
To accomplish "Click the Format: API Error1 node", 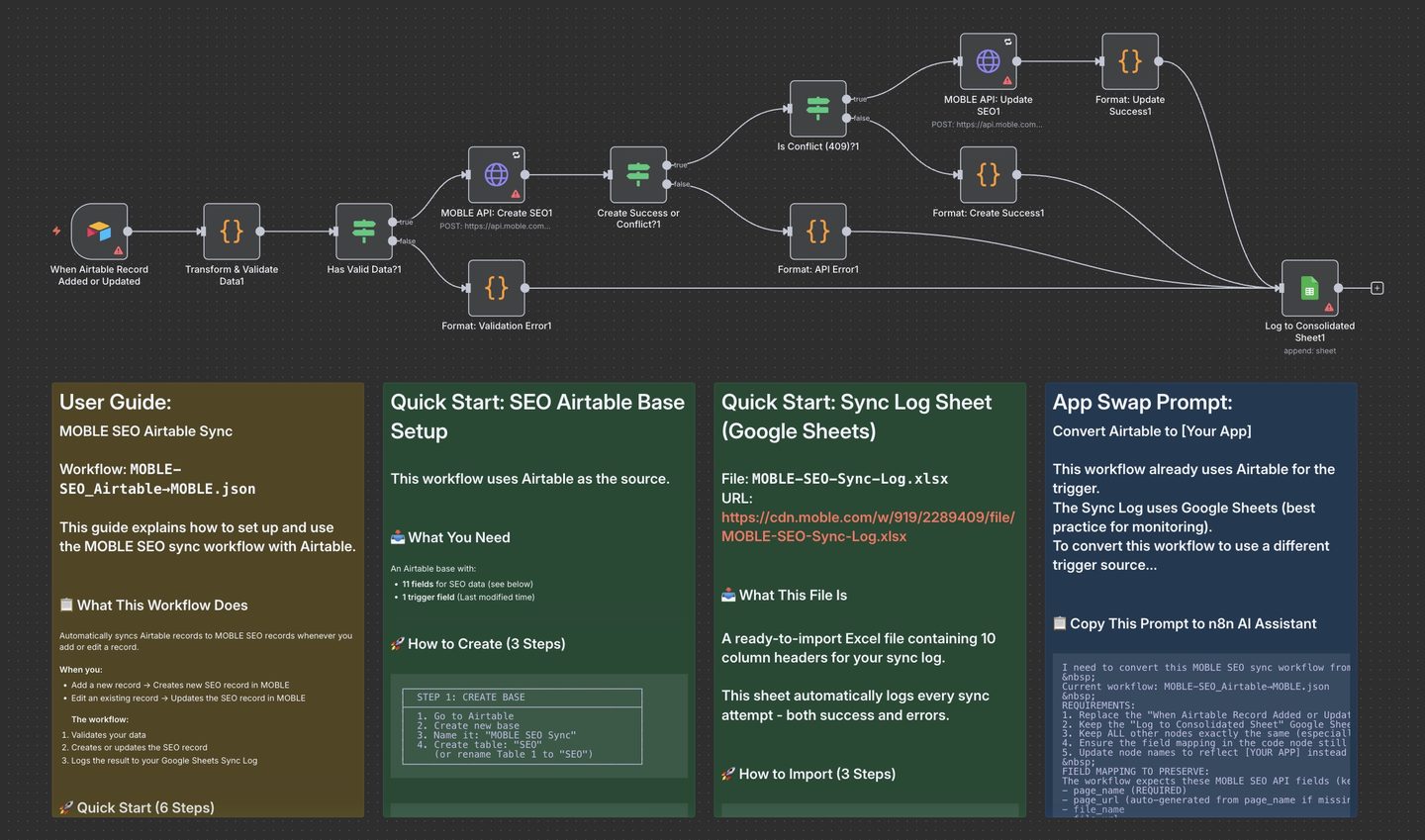I will pos(817,232).
